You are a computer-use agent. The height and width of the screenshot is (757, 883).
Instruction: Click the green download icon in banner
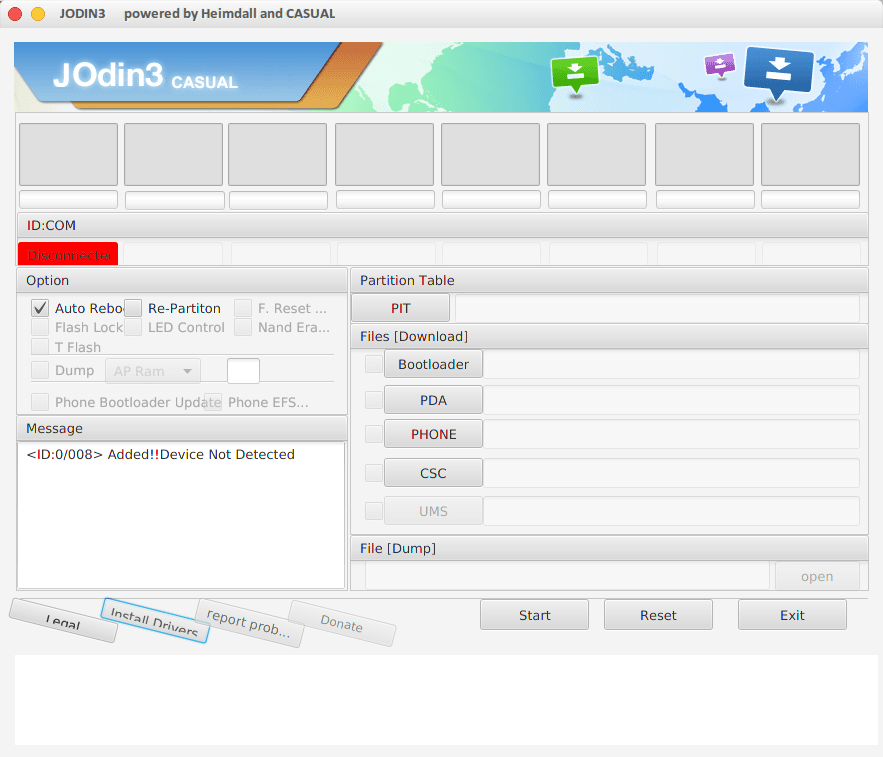tap(575, 74)
